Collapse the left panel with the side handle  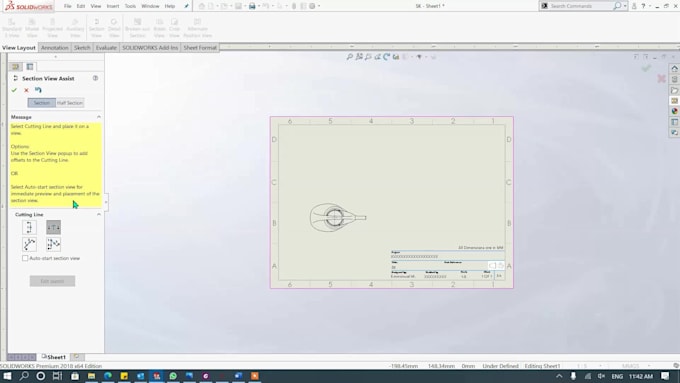tap(106, 202)
